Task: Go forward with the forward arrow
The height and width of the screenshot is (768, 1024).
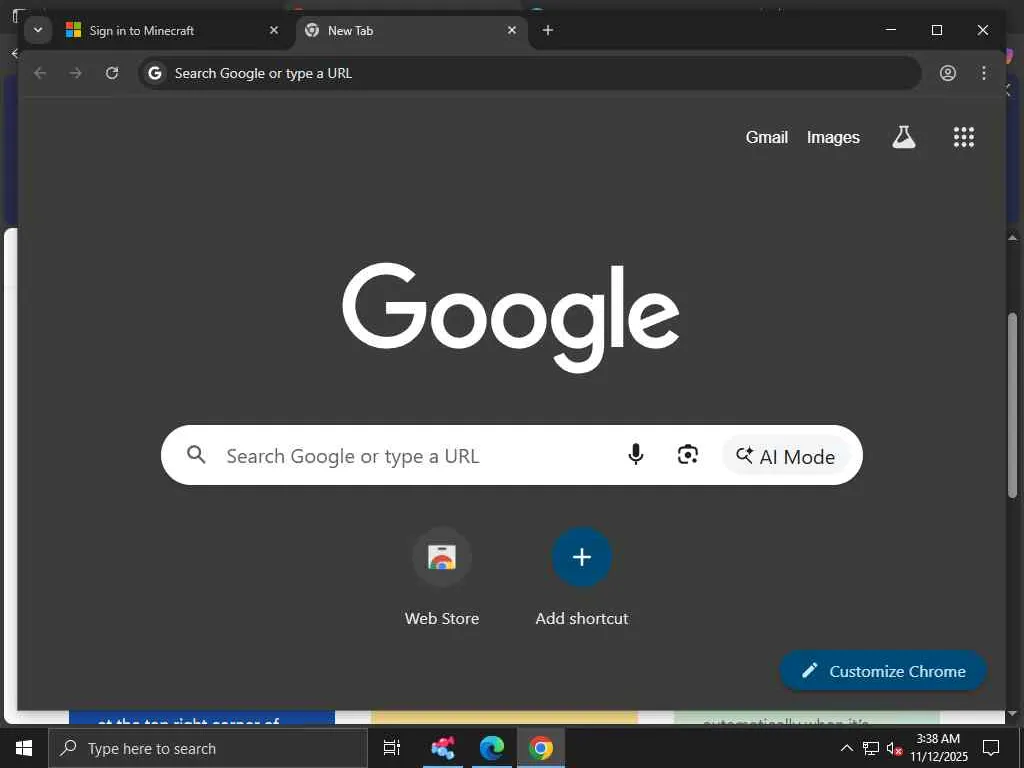Action: (x=76, y=73)
